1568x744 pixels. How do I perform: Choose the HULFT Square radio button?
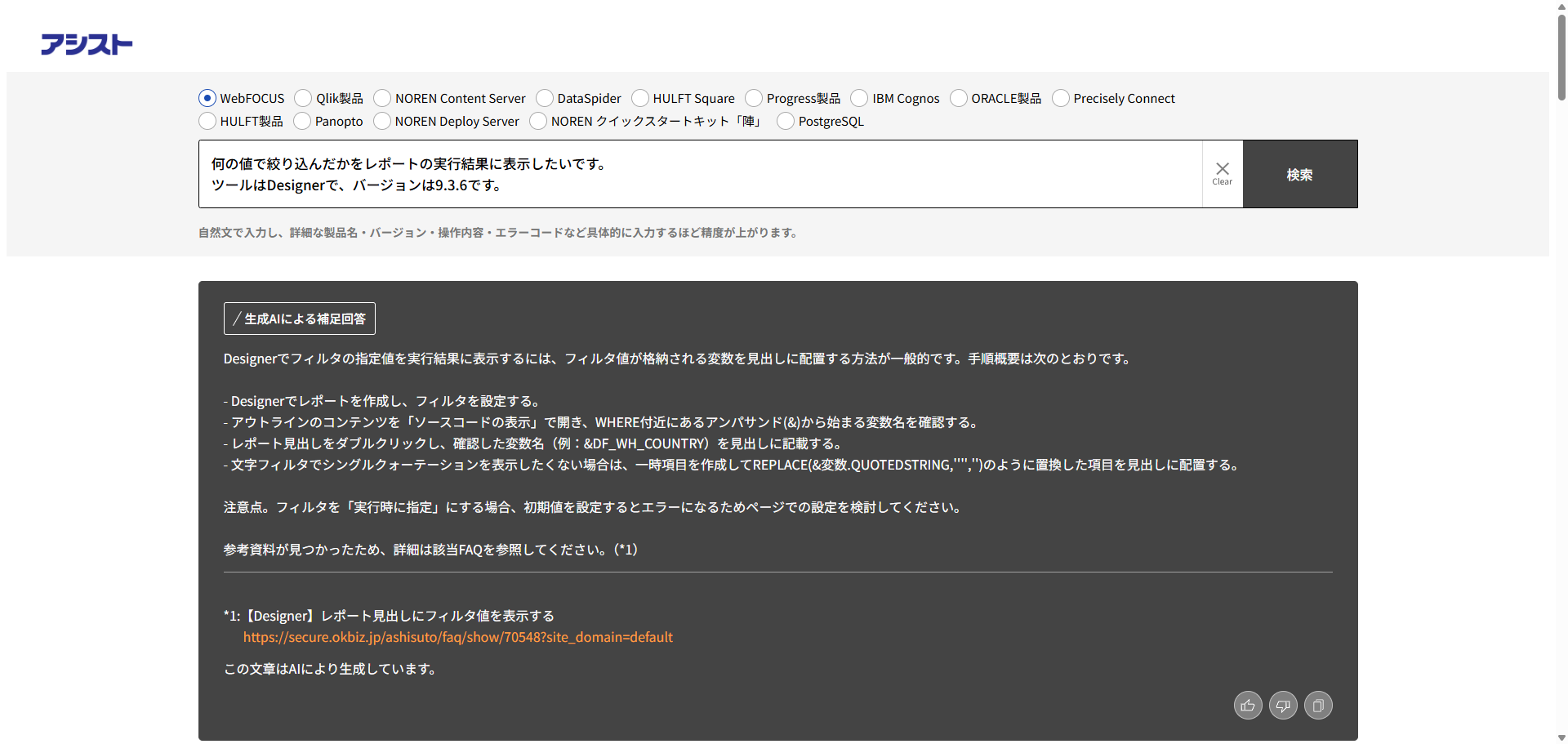[640, 98]
